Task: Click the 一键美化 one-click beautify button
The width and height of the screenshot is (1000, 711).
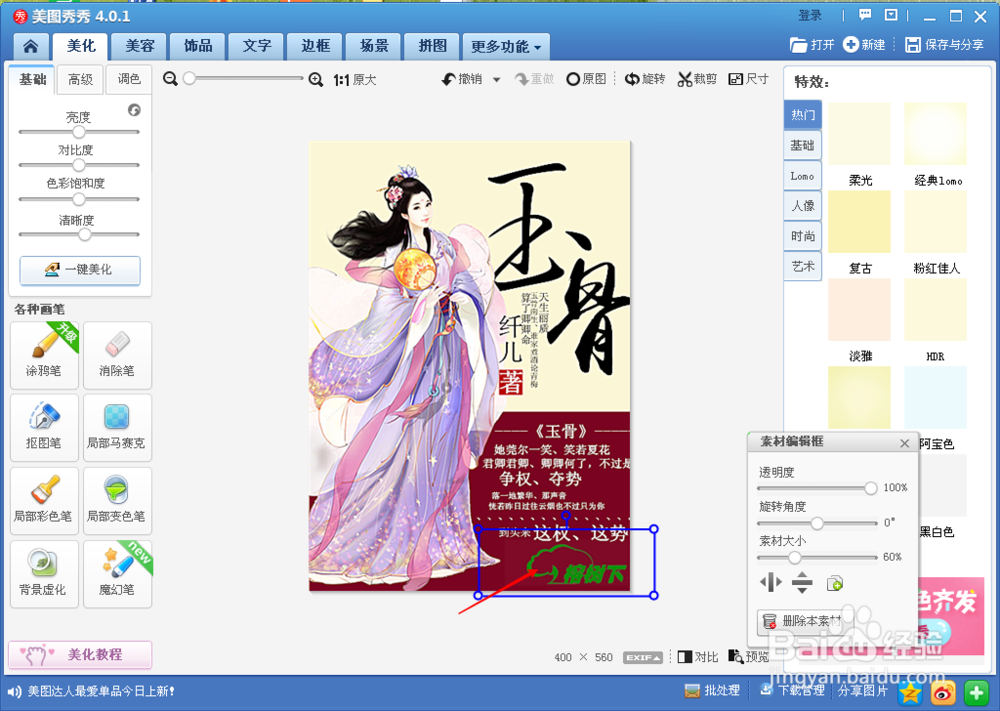Action: pyautogui.click(x=79, y=270)
